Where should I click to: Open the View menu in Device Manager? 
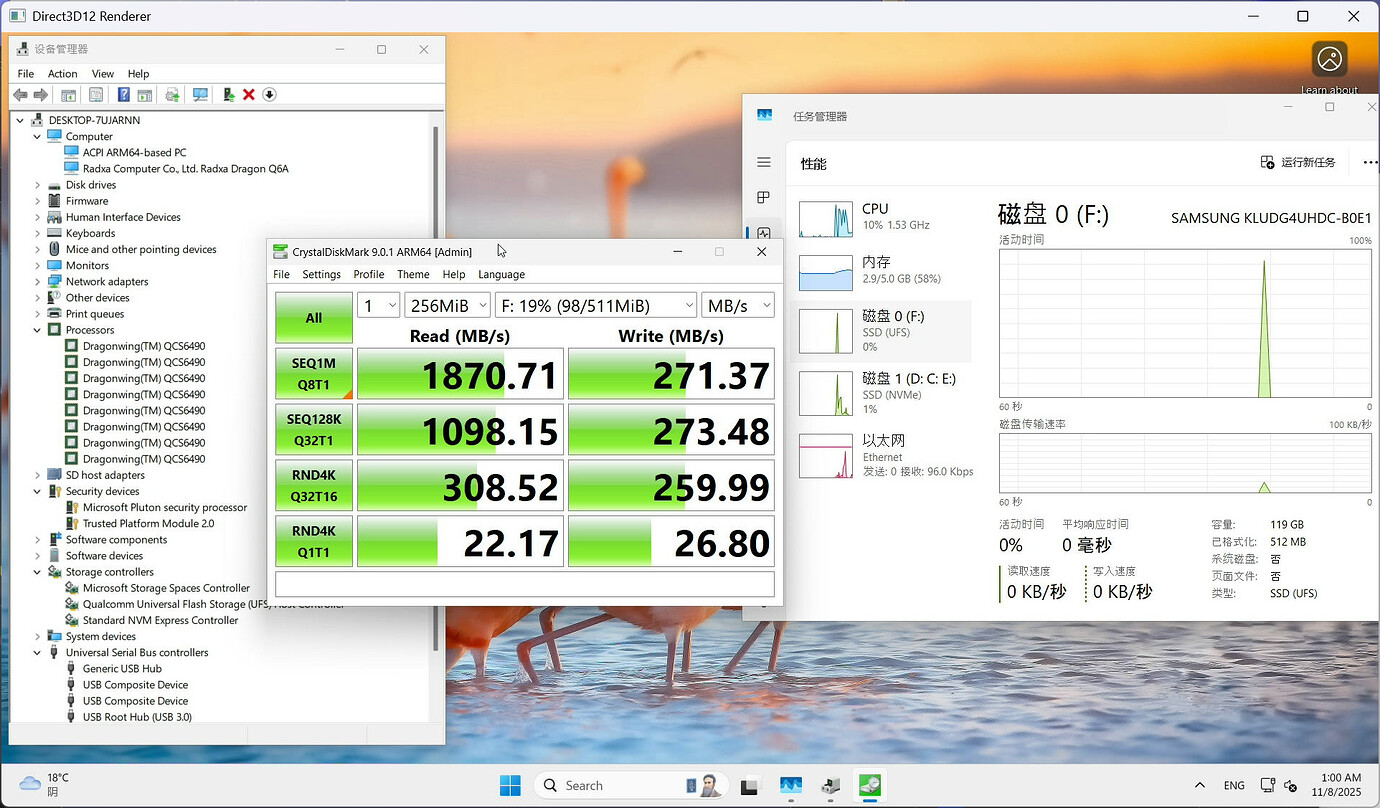click(x=103, y=74)
